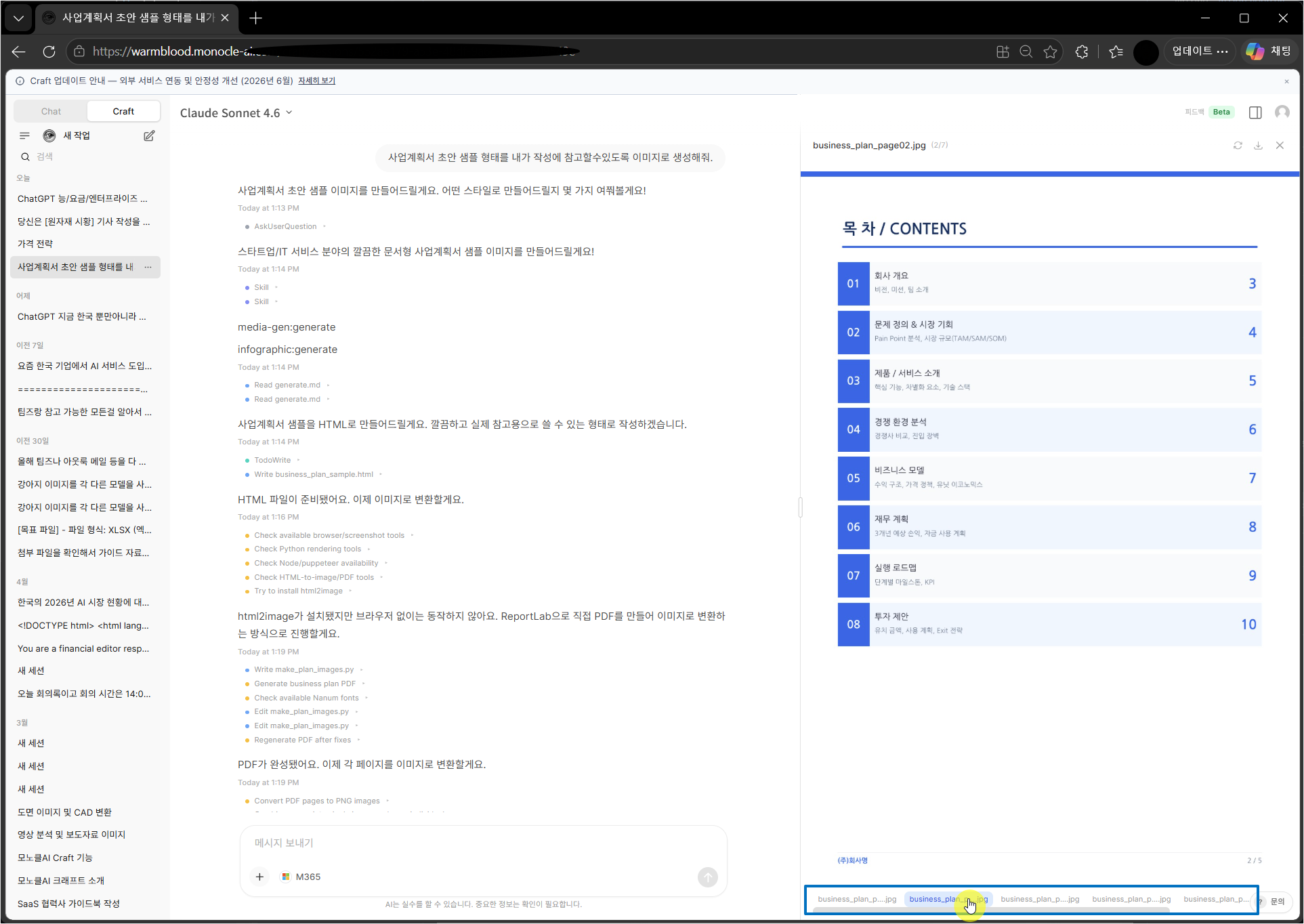Select the Craft tab
This screenshot has height=924, width=1304.
click(123, 111)
